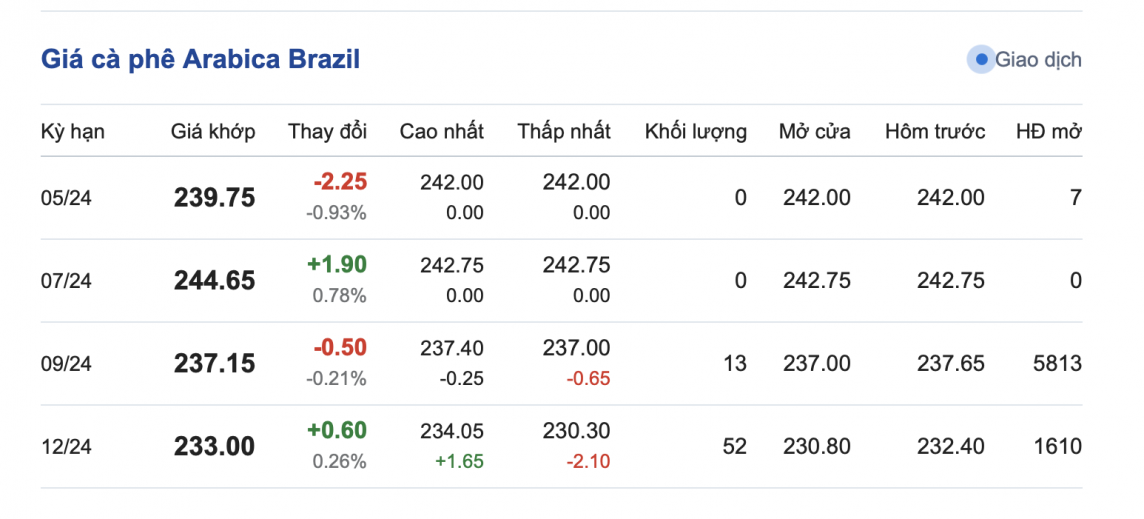Click the matched price 239.75
1144x519 pixels.
click(x=214, y=198)
